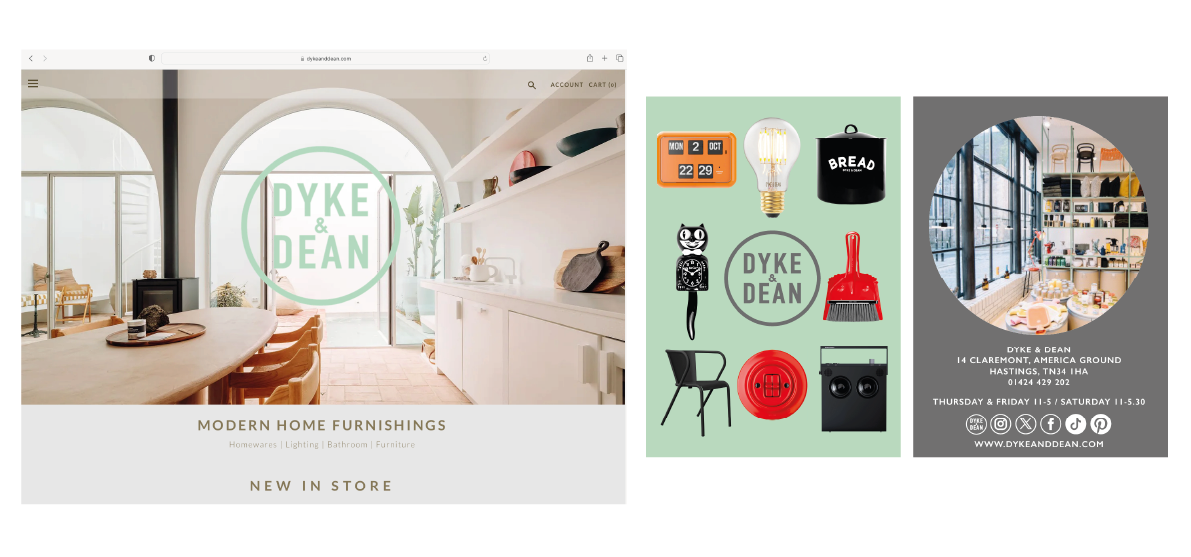Go forward with the browser forward arrow
The image size is (1191, 557).
45,59
